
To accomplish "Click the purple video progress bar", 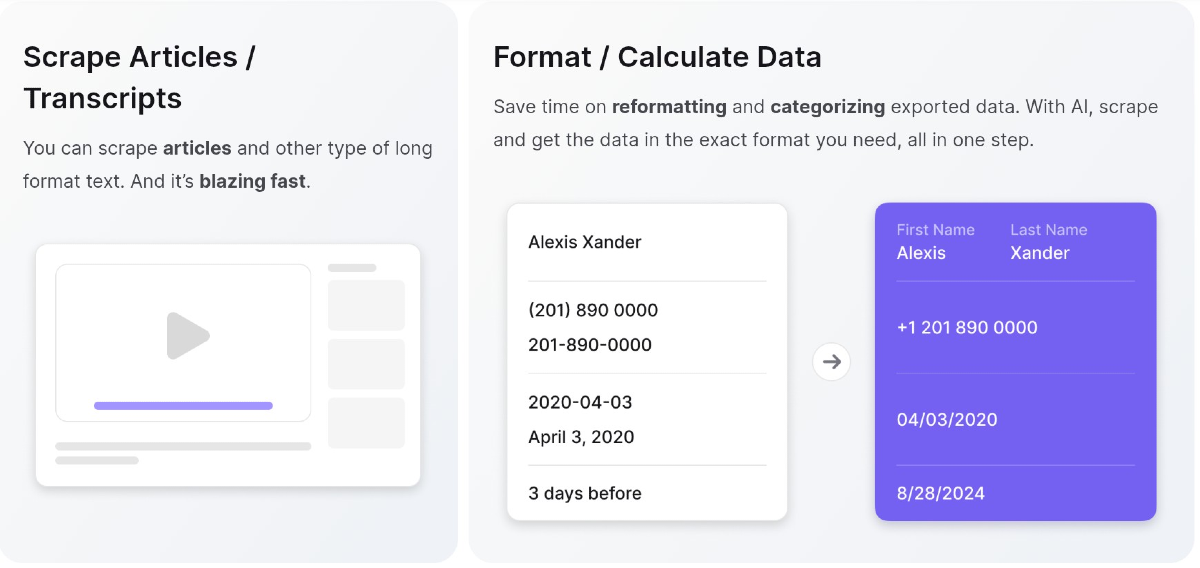I will pyautogui.click(x=183, y=406).
